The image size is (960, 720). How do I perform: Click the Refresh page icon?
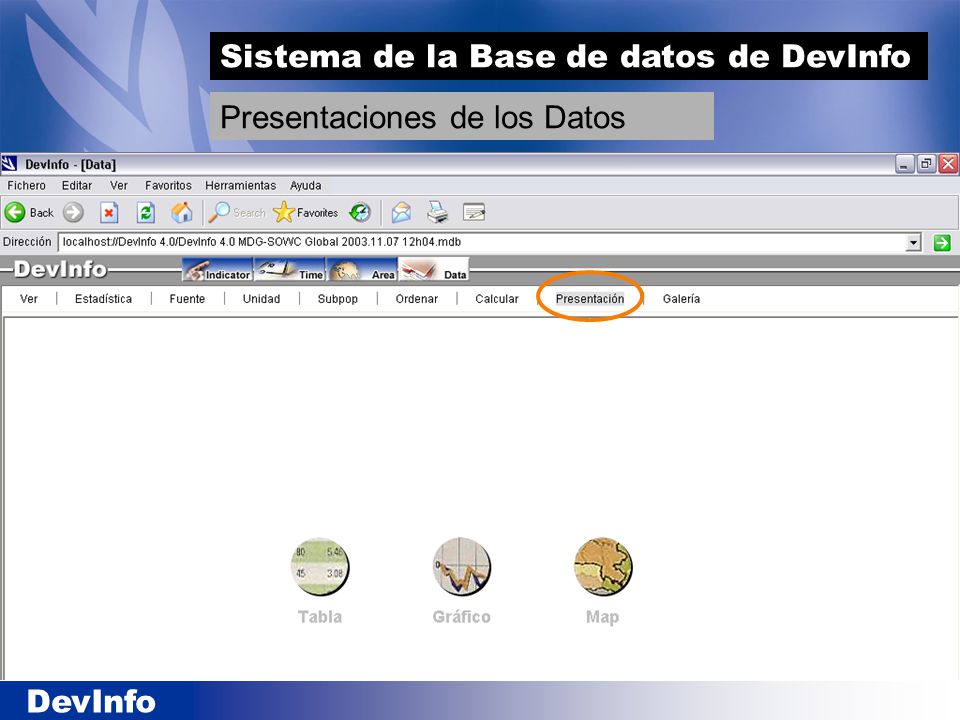[x=146, y=212]
